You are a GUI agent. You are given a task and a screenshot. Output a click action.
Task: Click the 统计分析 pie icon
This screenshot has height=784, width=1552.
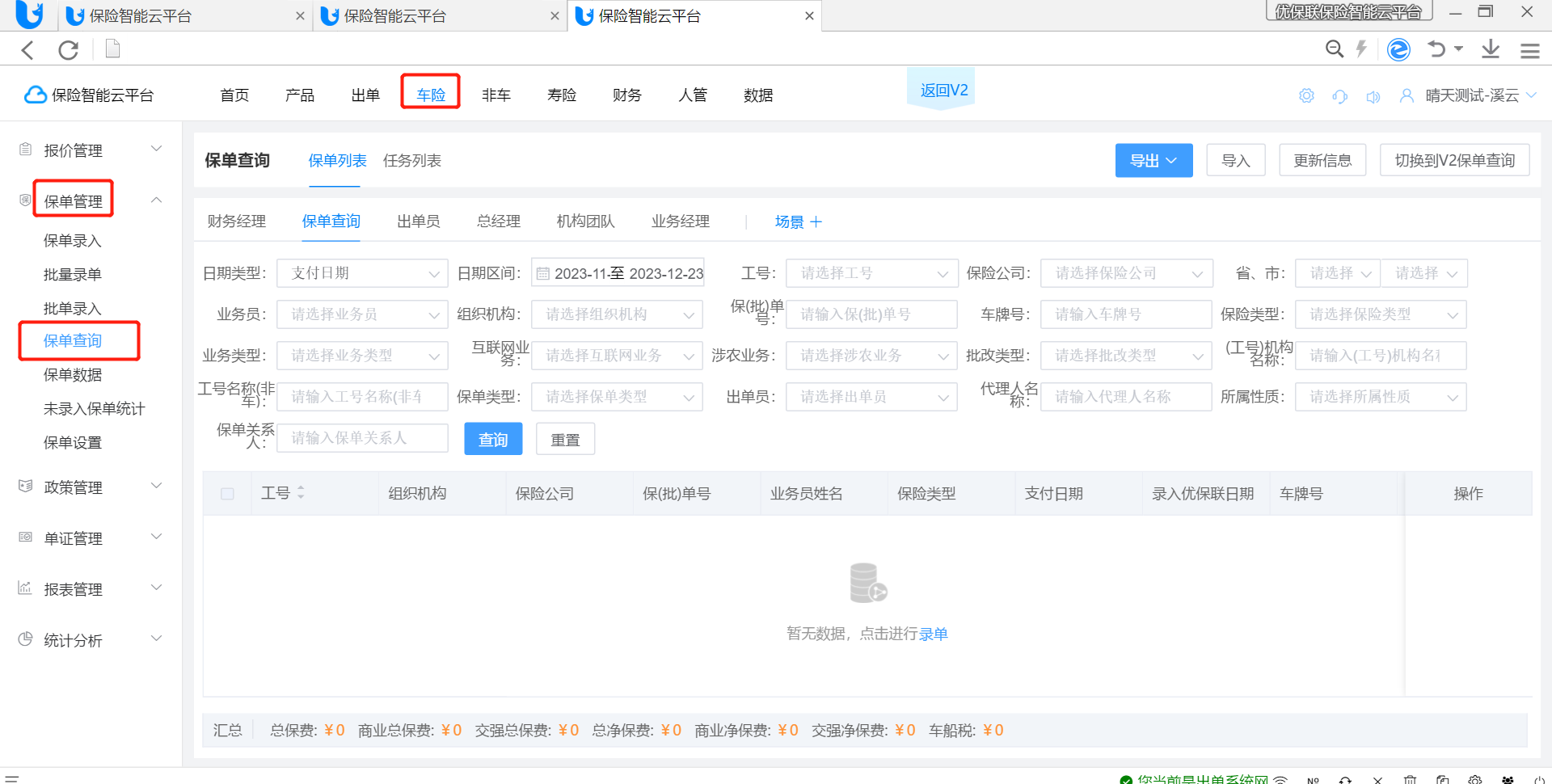(26, 639)
